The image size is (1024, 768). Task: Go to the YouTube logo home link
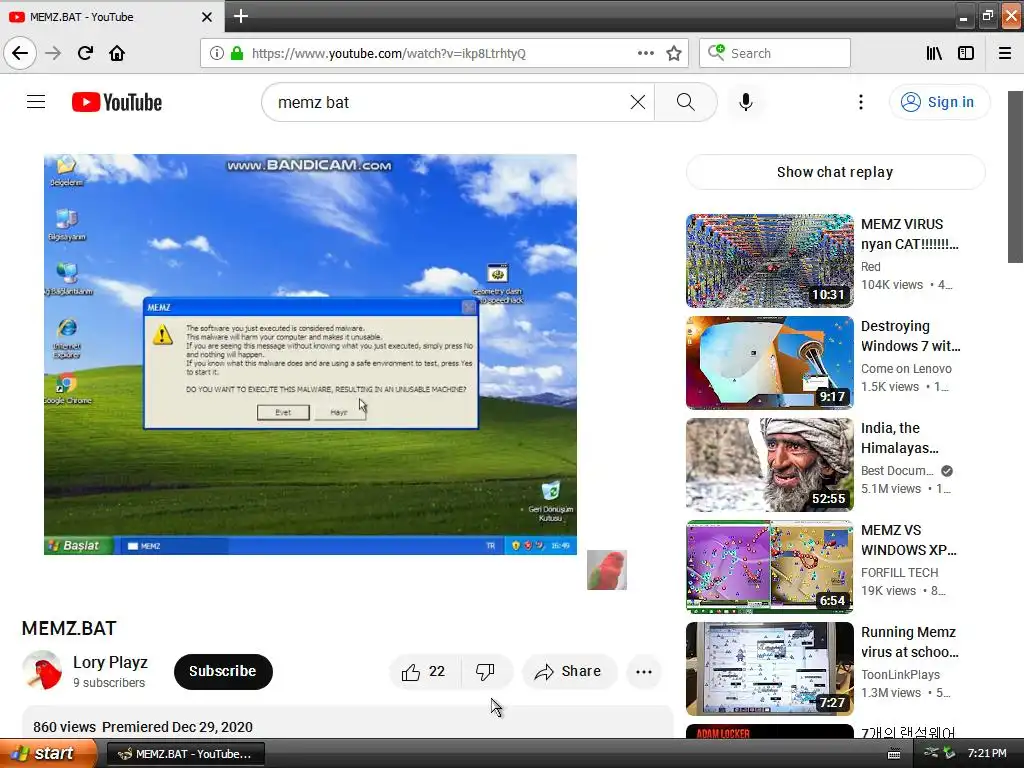[117, 102]
